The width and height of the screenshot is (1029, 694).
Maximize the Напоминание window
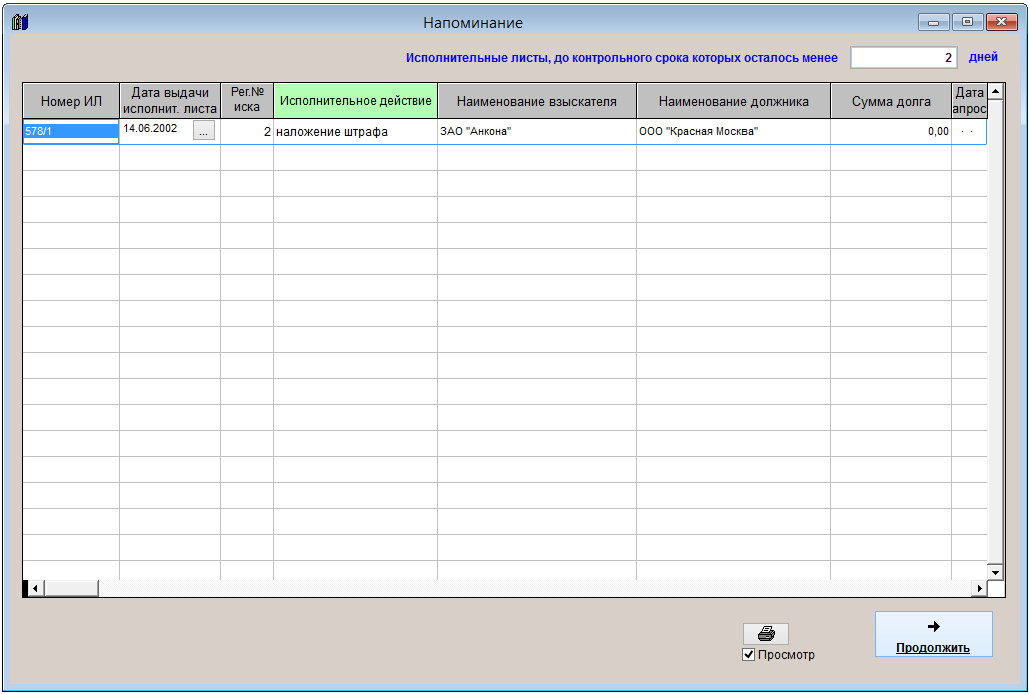(x=967, y=22)
